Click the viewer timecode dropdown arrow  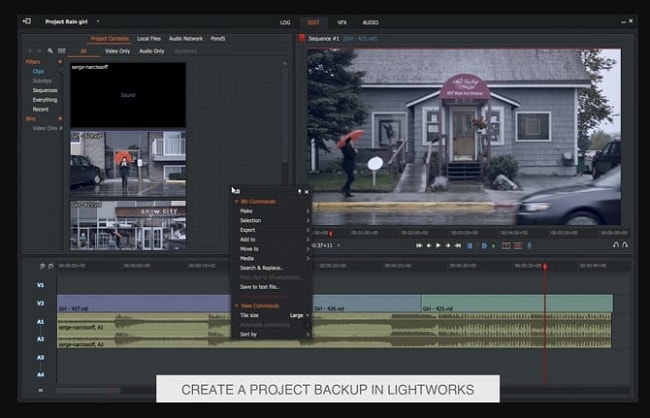click(339, 245)
